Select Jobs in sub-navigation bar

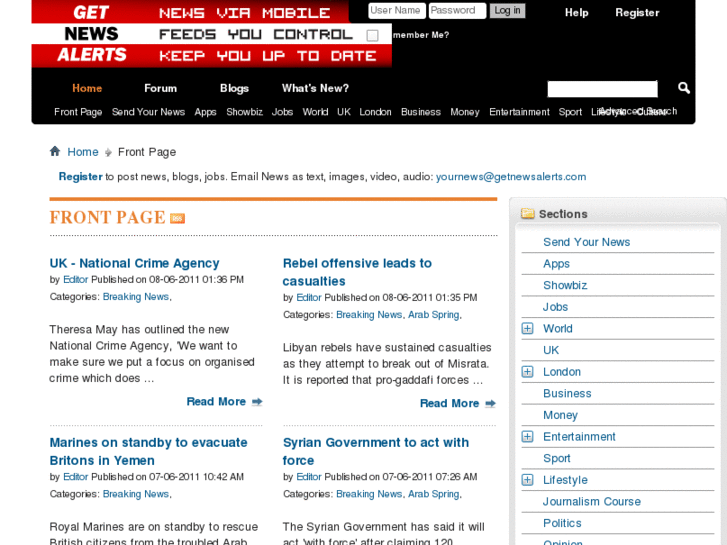[282, 112]
